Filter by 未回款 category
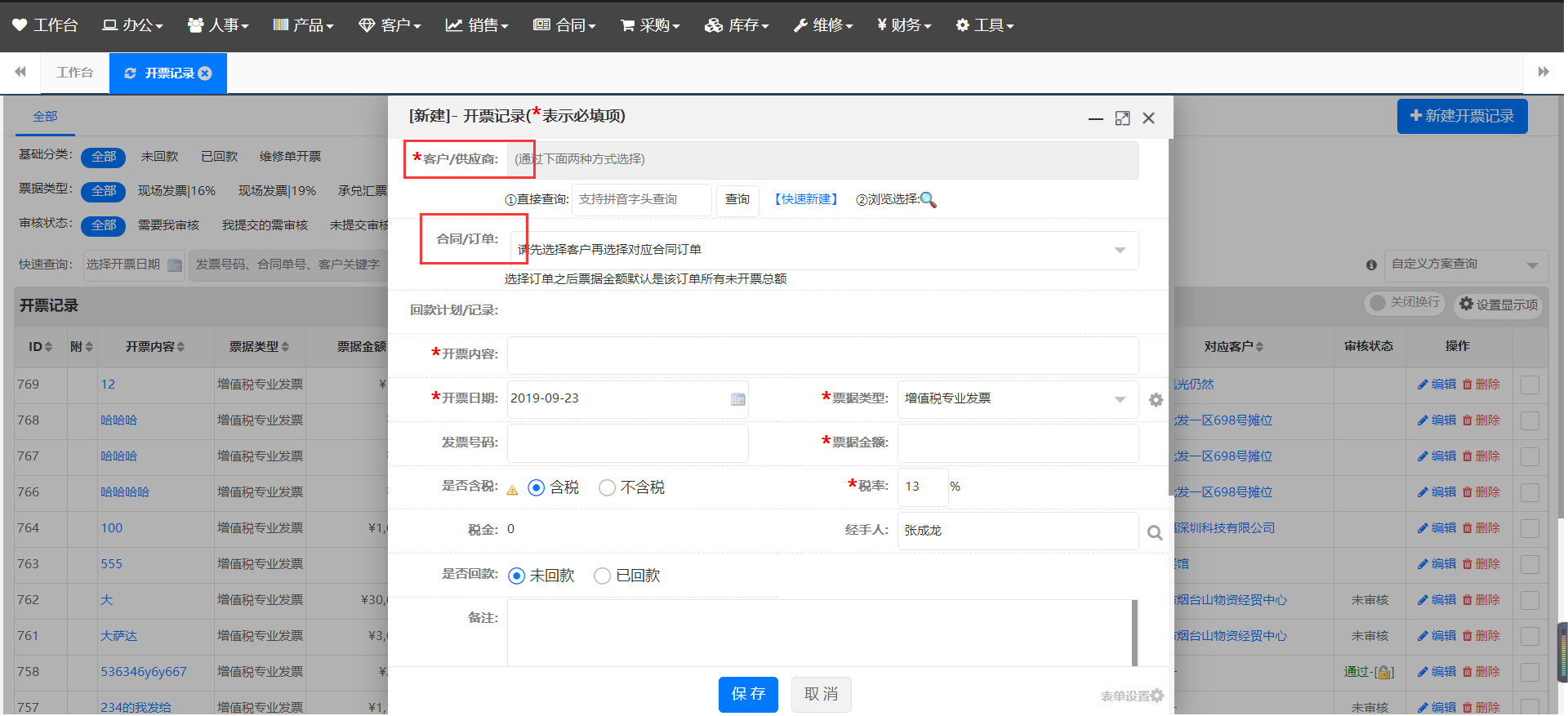This screenshot has width=1568, height=716. [159, 157]
